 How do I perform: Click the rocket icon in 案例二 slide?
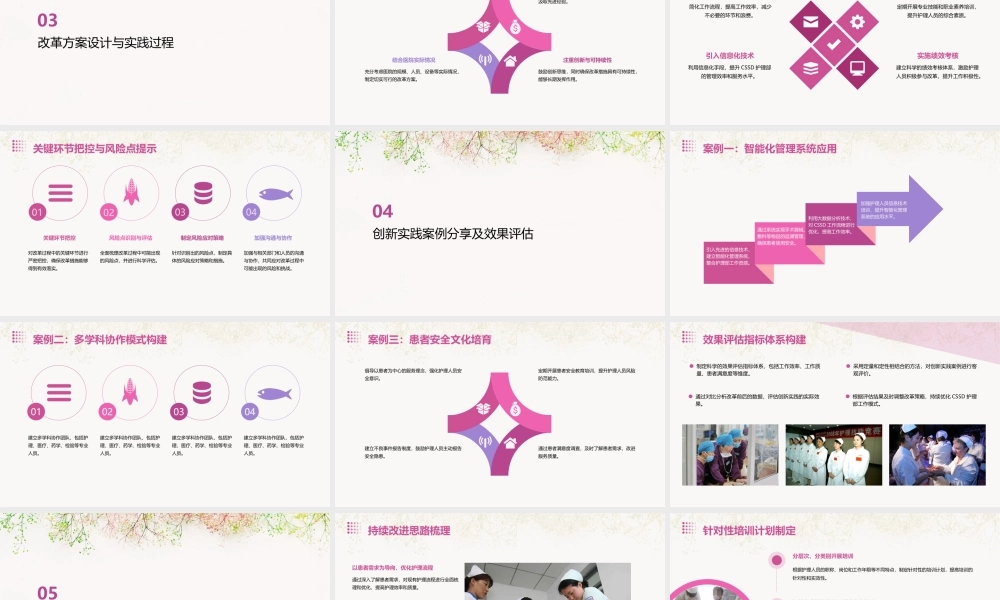pos(130,391)
